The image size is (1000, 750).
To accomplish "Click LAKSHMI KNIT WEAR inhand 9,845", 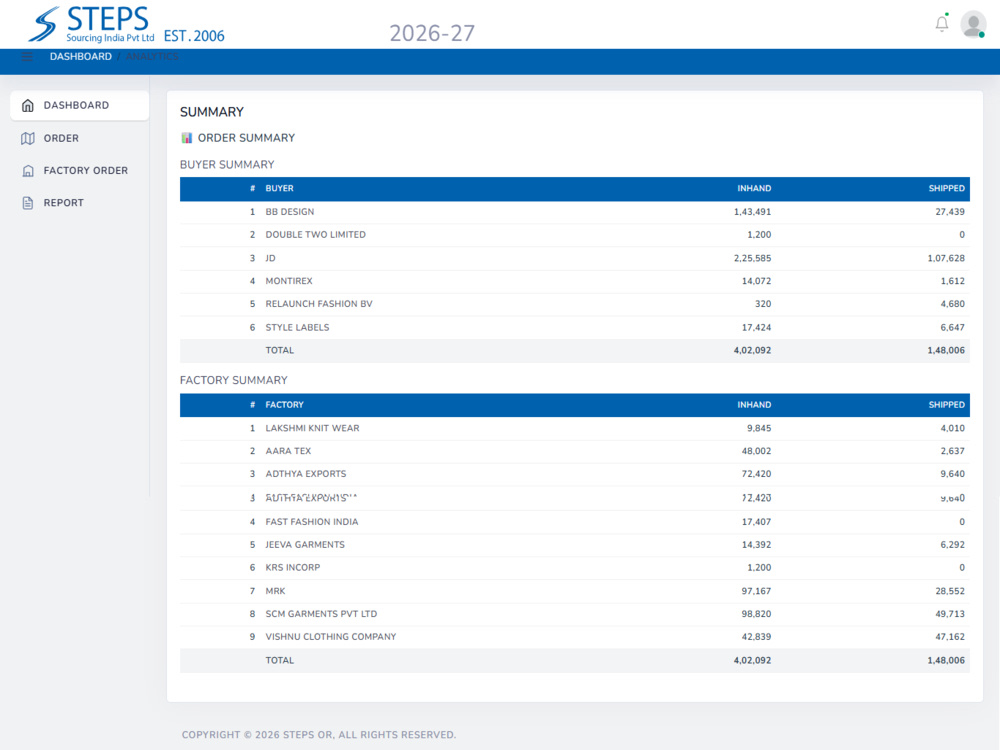I will (x=759, y=428).
